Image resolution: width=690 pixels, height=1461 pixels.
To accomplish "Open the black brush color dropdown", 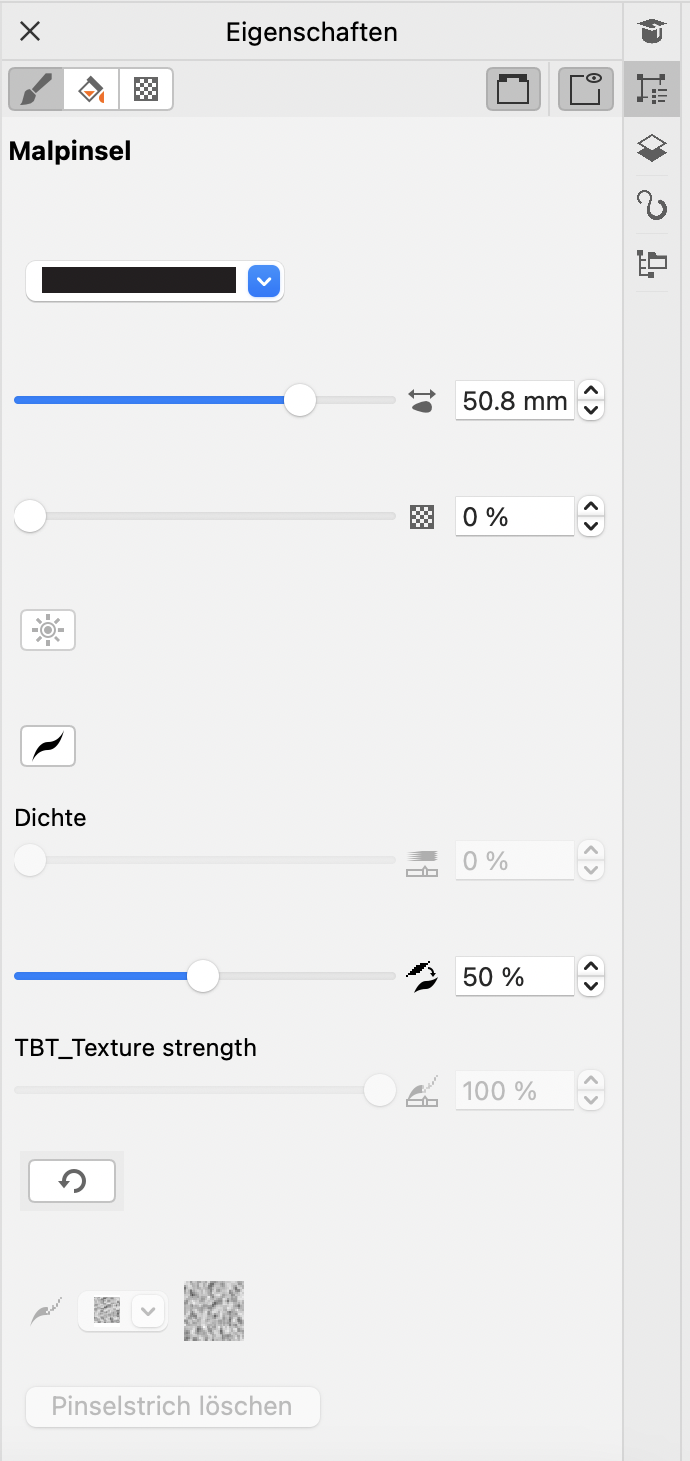I will pos(262,281).
